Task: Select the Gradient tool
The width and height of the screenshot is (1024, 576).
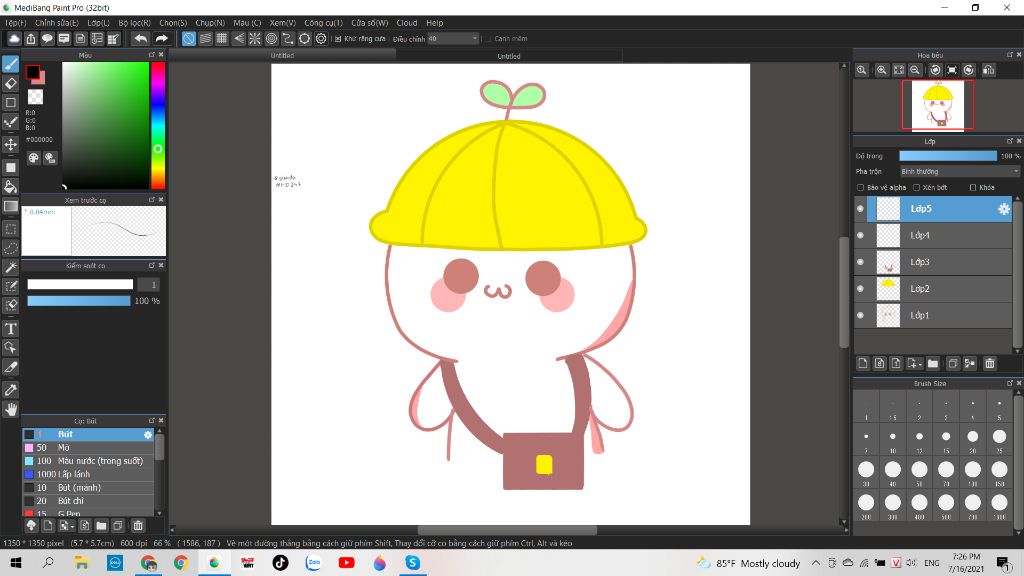Action: coord(10,206)
